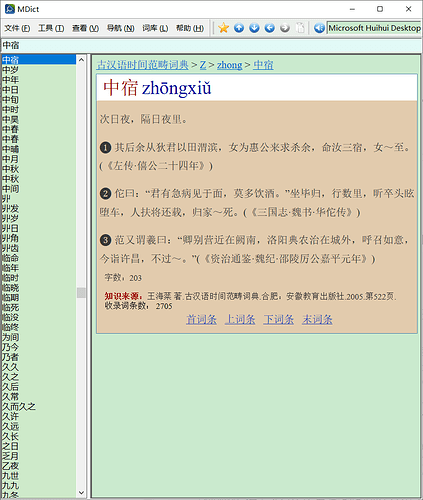Image resolution: width=423 pixels, height=500 pixels.
Task: Click the word list scroll down arrow
Action: pos(81,492)
